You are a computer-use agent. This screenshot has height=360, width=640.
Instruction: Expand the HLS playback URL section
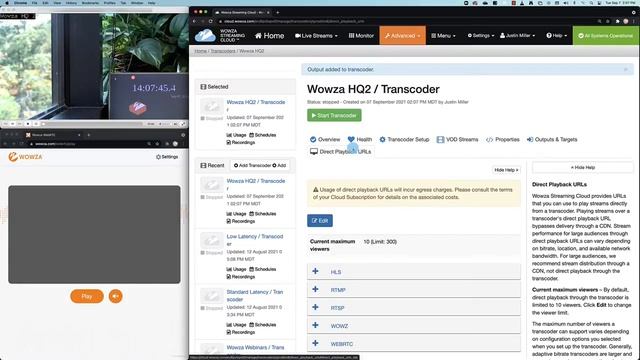[x=413, y=272]
